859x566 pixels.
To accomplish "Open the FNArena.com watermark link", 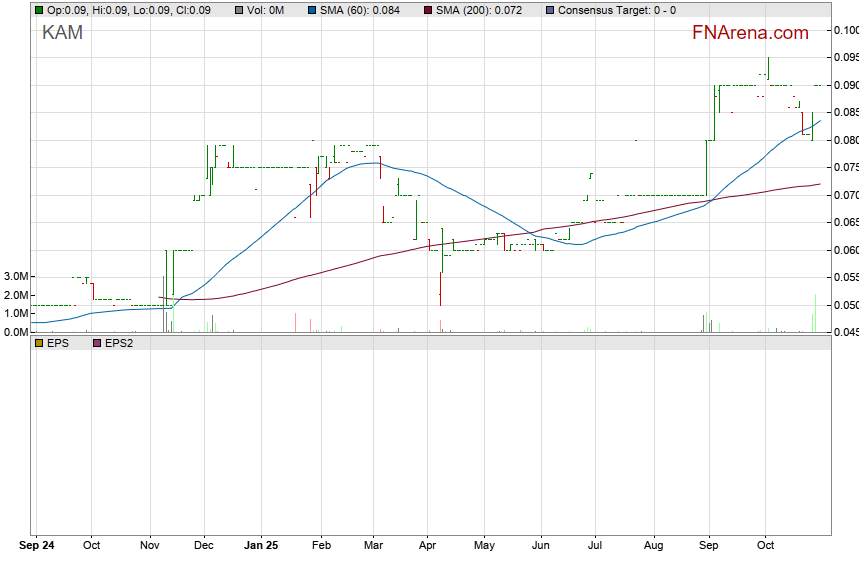I will 750,33.
